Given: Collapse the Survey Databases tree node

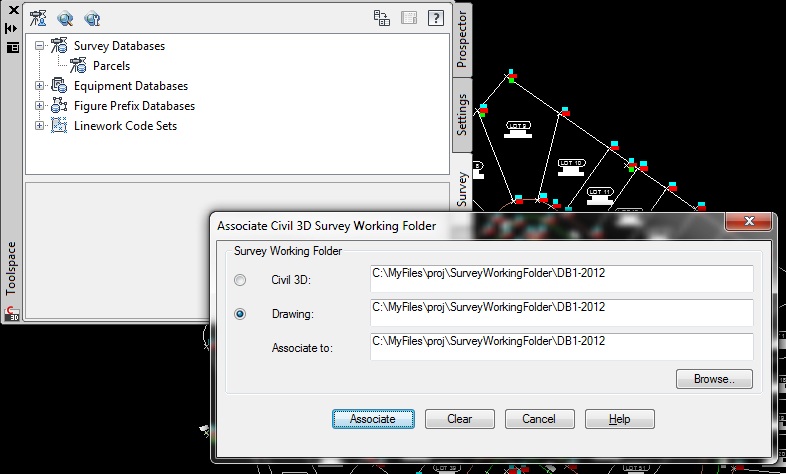Looking at the screenshot, I should [x=40, y=46].
